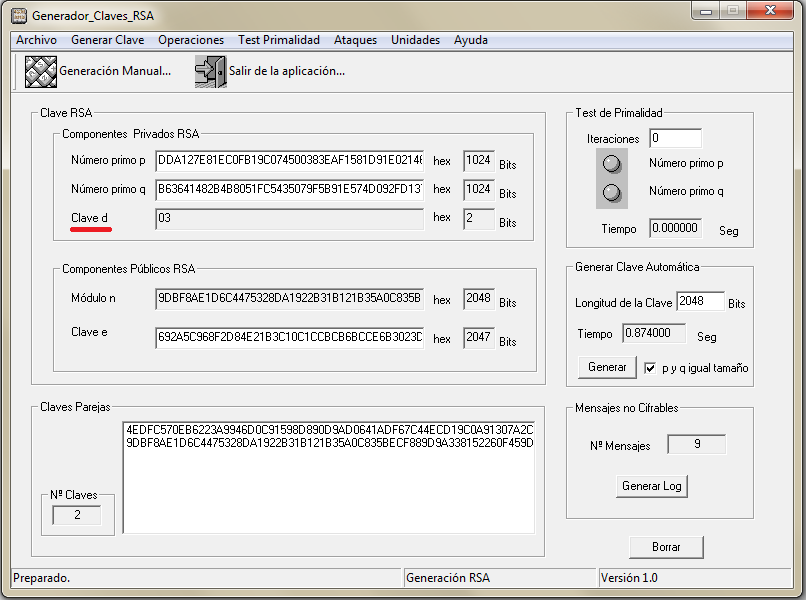
Task: Click the Generación Manual keypad icon
Action: (x=41, y=72)
